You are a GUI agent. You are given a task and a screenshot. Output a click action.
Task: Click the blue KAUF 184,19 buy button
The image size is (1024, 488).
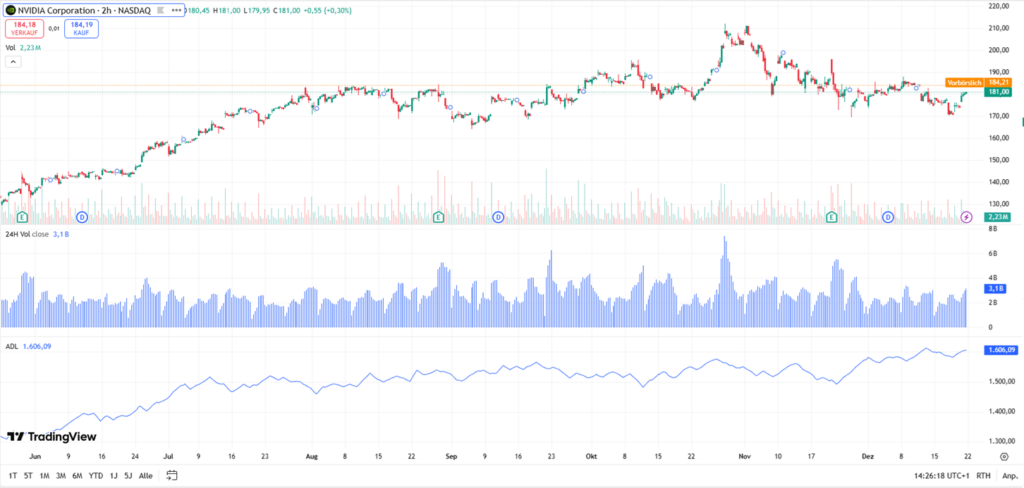pyautogui.click(x=82, y=28)
